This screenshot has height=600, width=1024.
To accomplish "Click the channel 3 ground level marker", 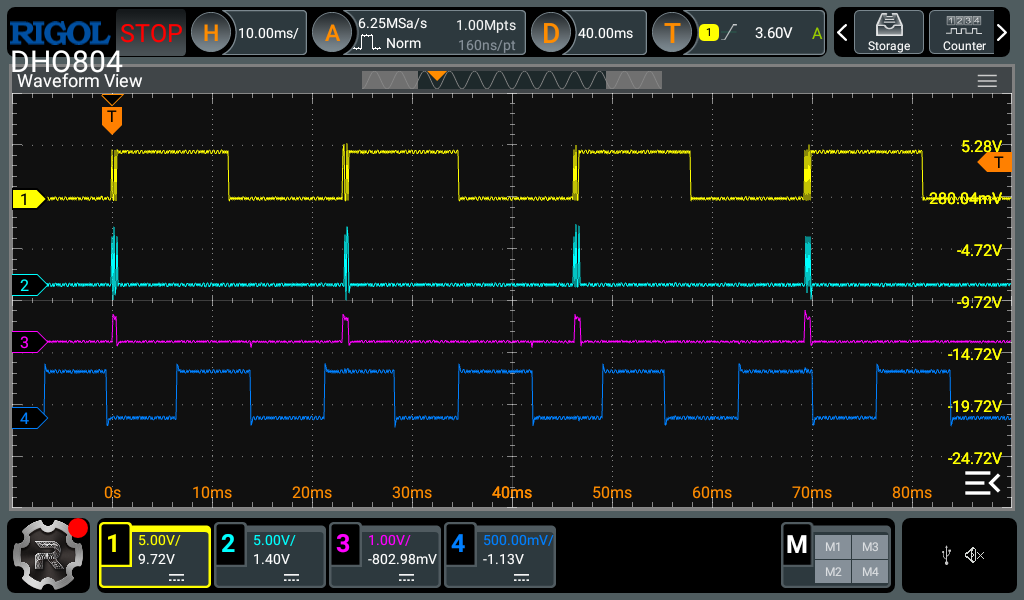I will (29, 342).
